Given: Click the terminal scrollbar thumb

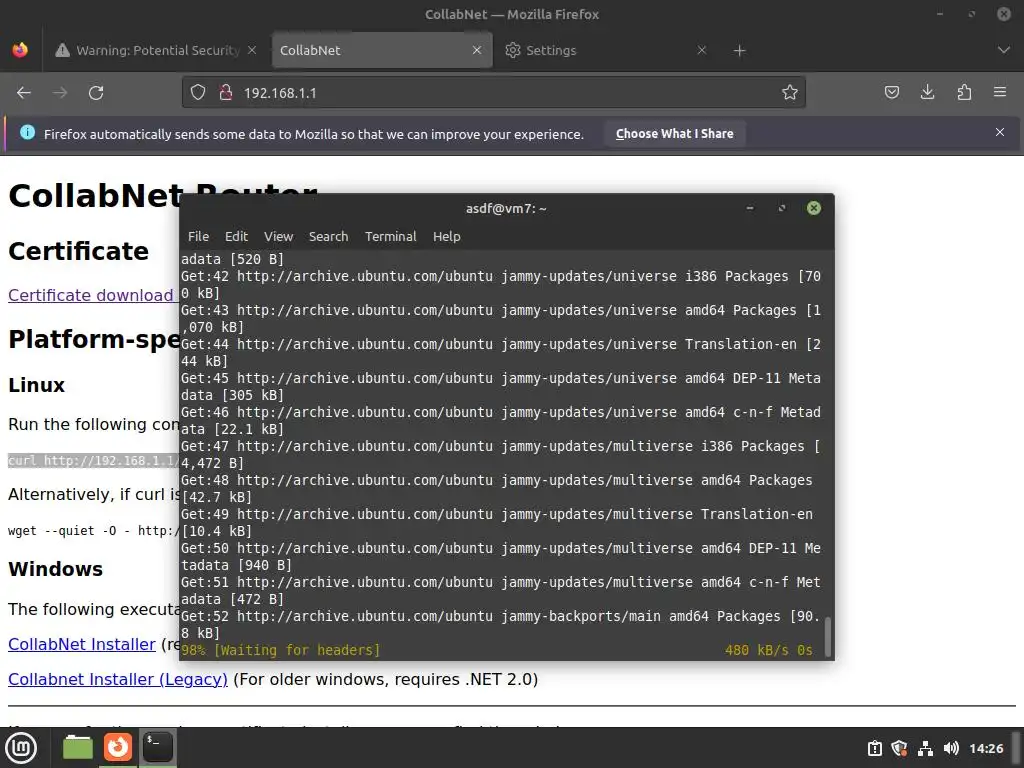Looking at the screenshot, I should point(828,637).
